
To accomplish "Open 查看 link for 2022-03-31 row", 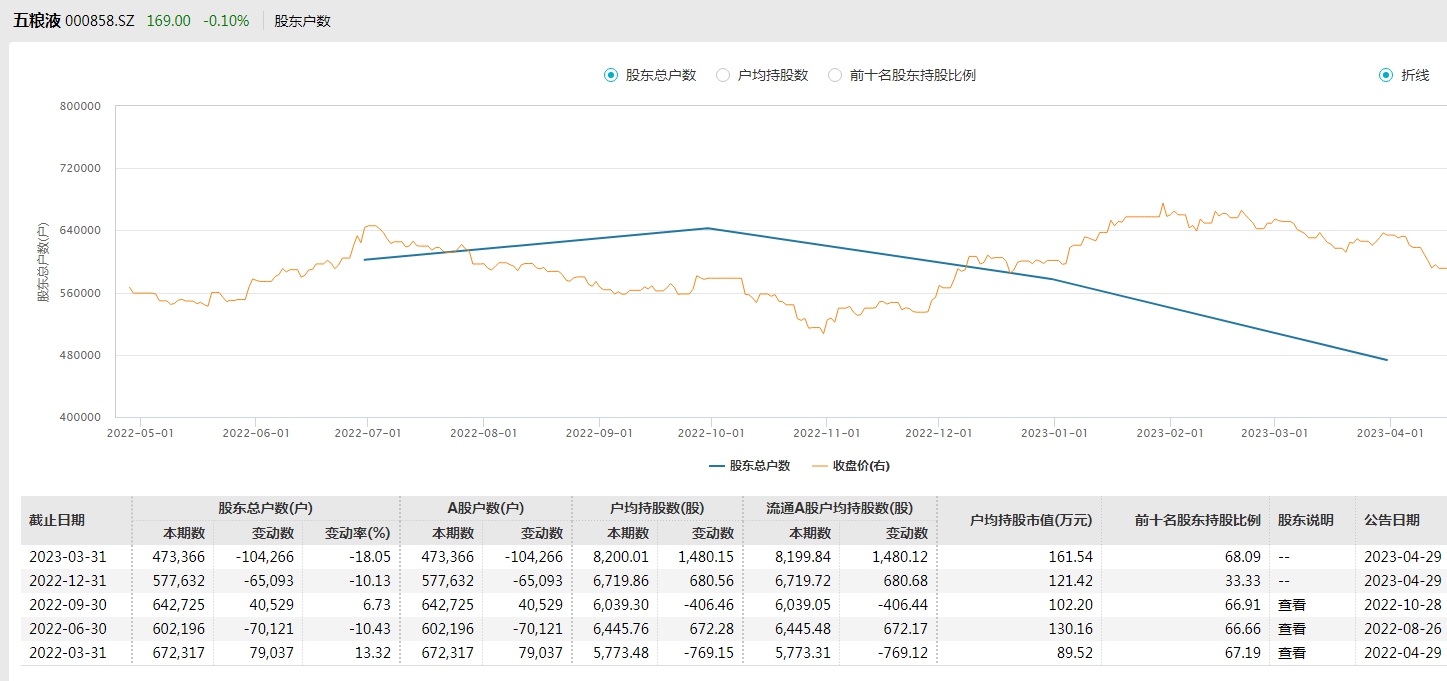I will (x=1292, y=653).
